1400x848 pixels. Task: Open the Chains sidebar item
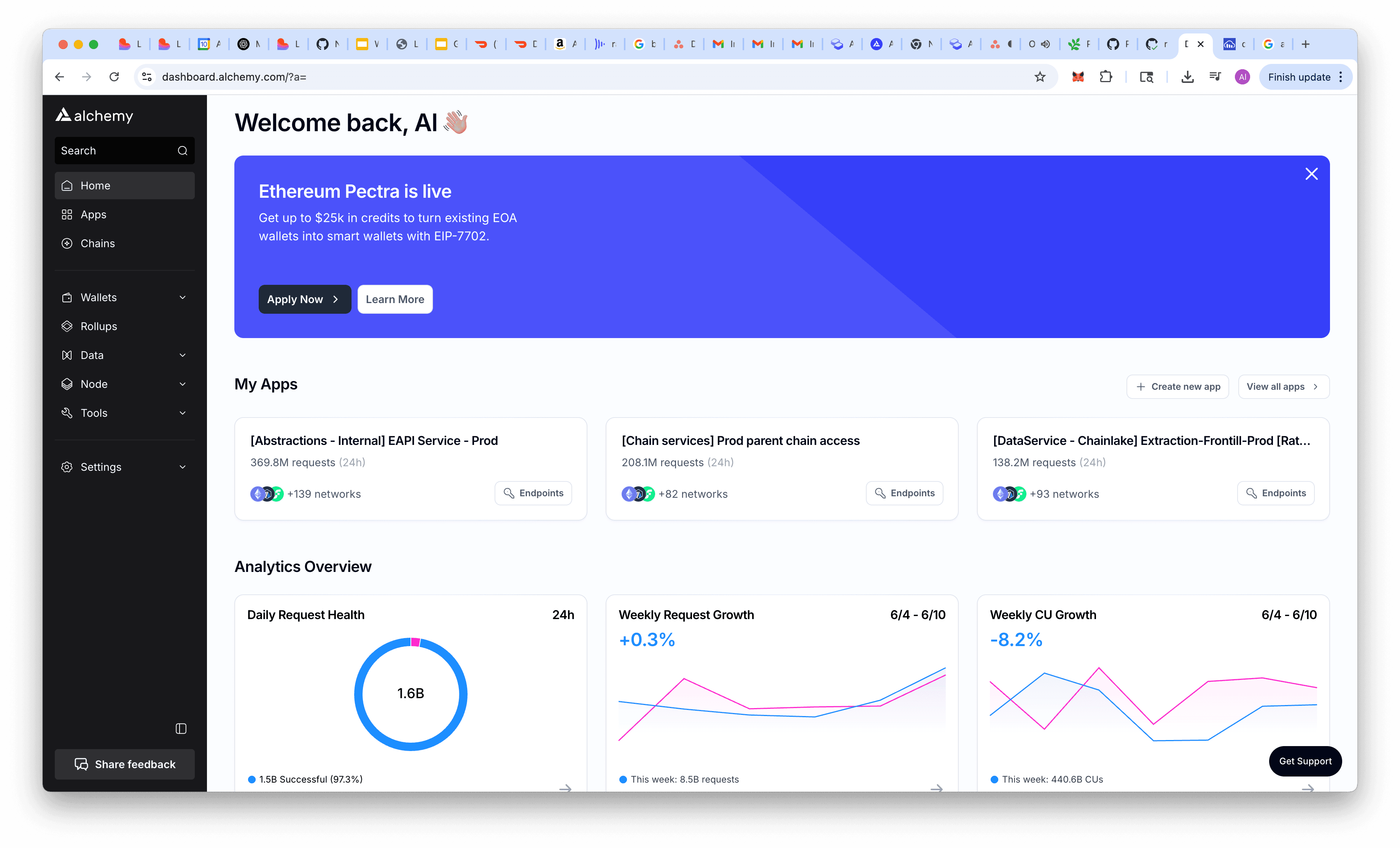98,244
